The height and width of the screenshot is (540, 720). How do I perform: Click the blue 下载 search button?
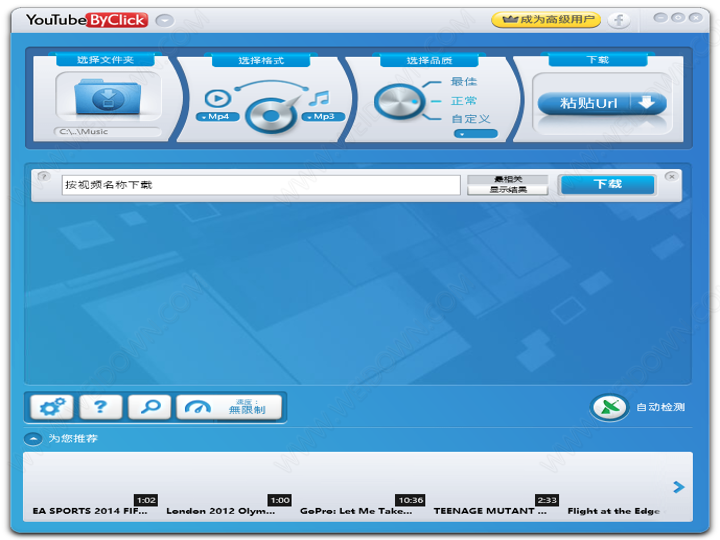point(607,185)
